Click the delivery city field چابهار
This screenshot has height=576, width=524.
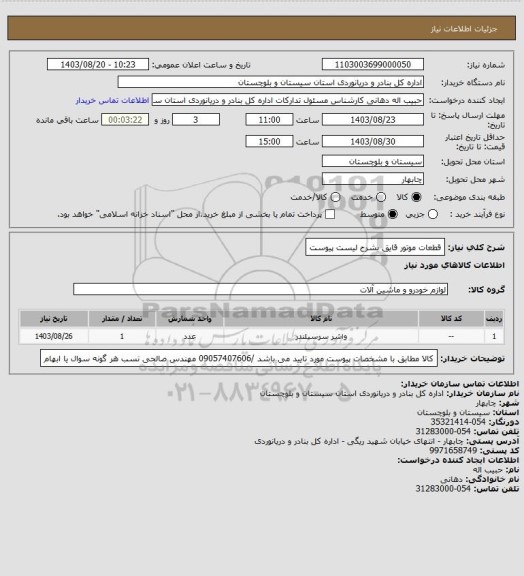pyautogui.click(x=373, y=179)
